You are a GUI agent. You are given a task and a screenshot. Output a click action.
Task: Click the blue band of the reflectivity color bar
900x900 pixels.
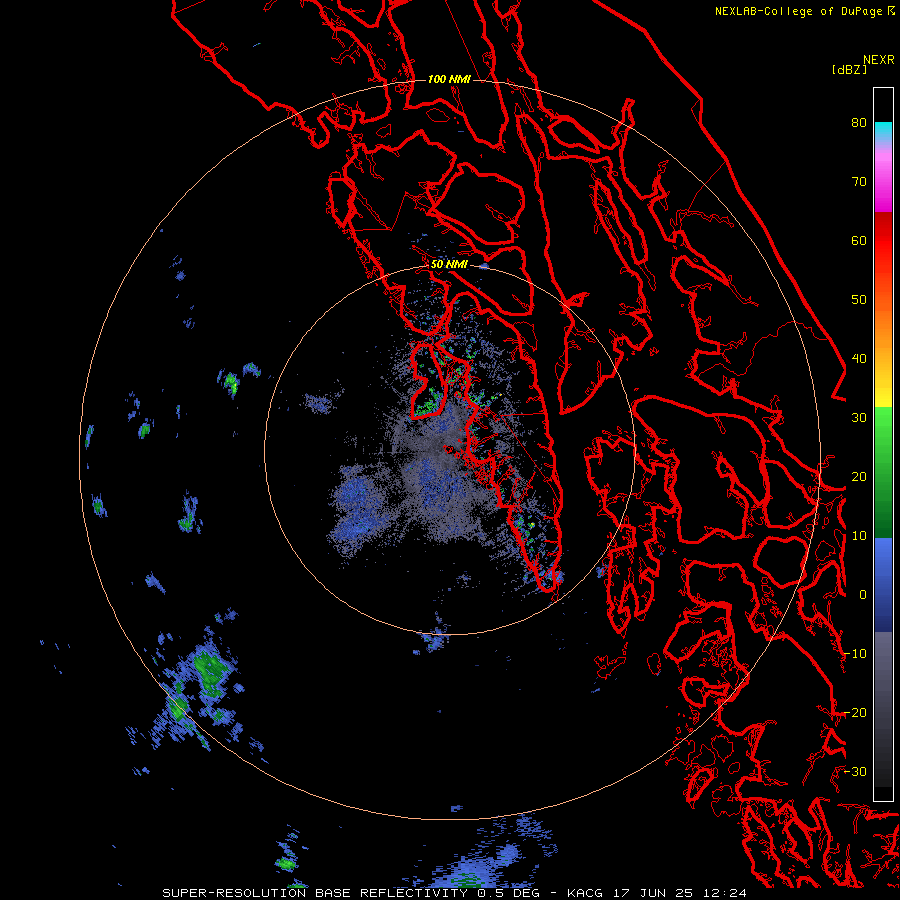click(x=883, y=585)
